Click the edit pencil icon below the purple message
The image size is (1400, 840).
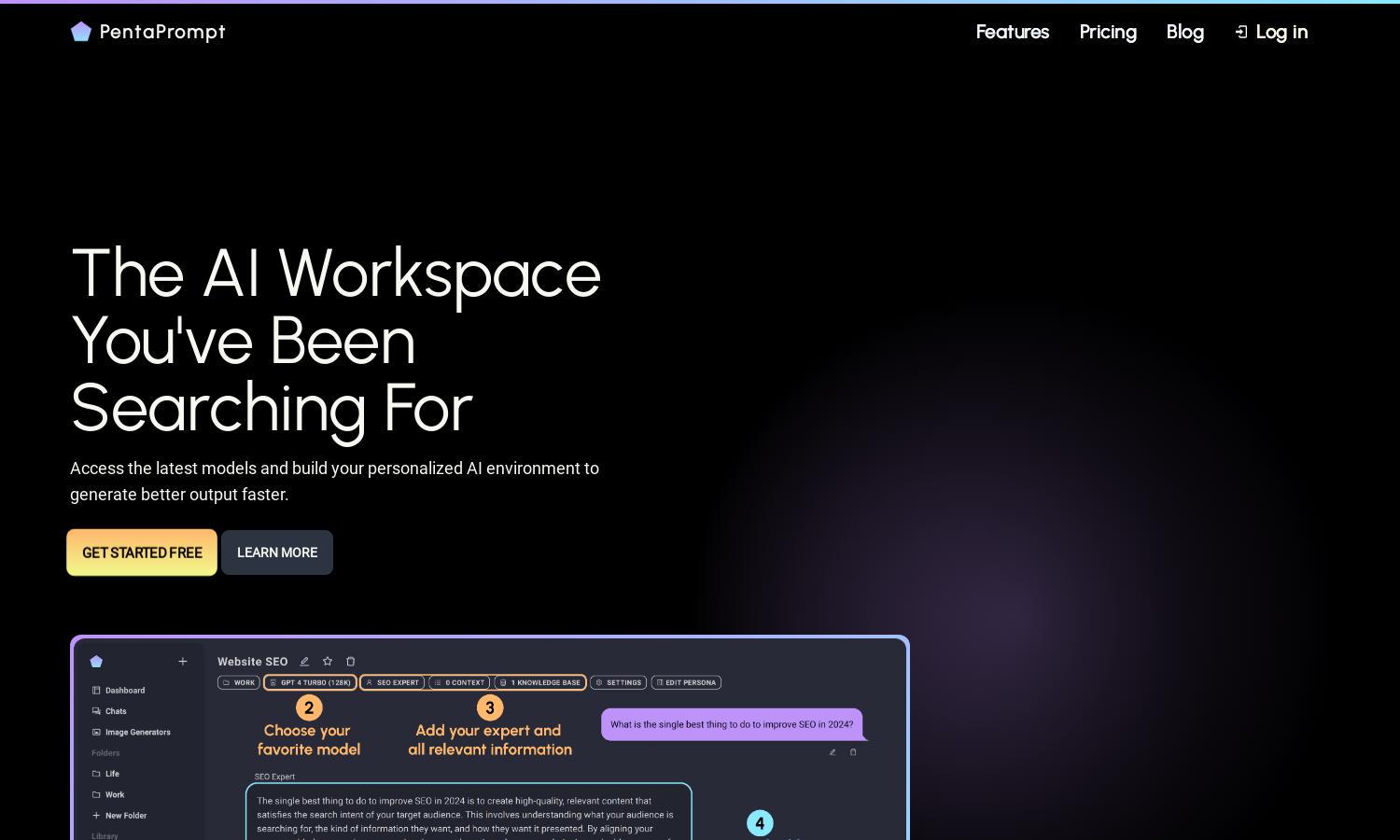click(833, 752)
